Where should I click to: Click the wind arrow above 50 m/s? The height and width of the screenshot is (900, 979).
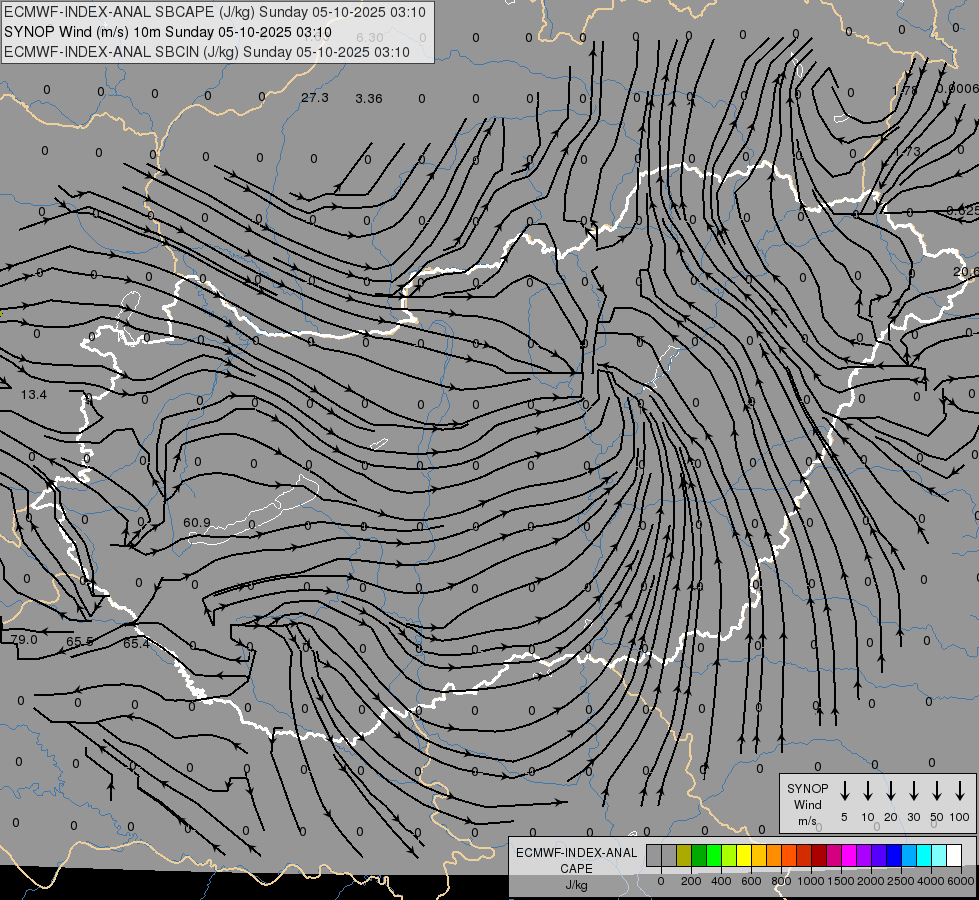pyautogui.click(x=937, y=791)
